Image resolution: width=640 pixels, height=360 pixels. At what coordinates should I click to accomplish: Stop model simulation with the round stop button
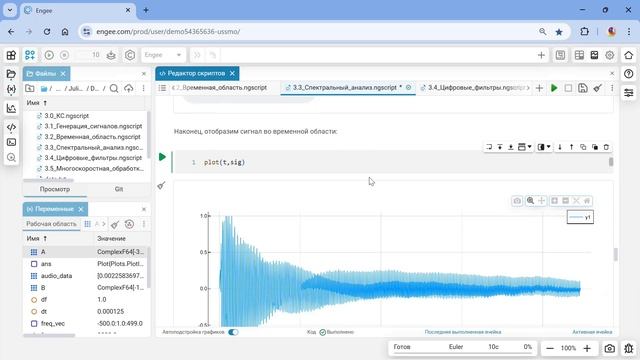pos(64,55)
